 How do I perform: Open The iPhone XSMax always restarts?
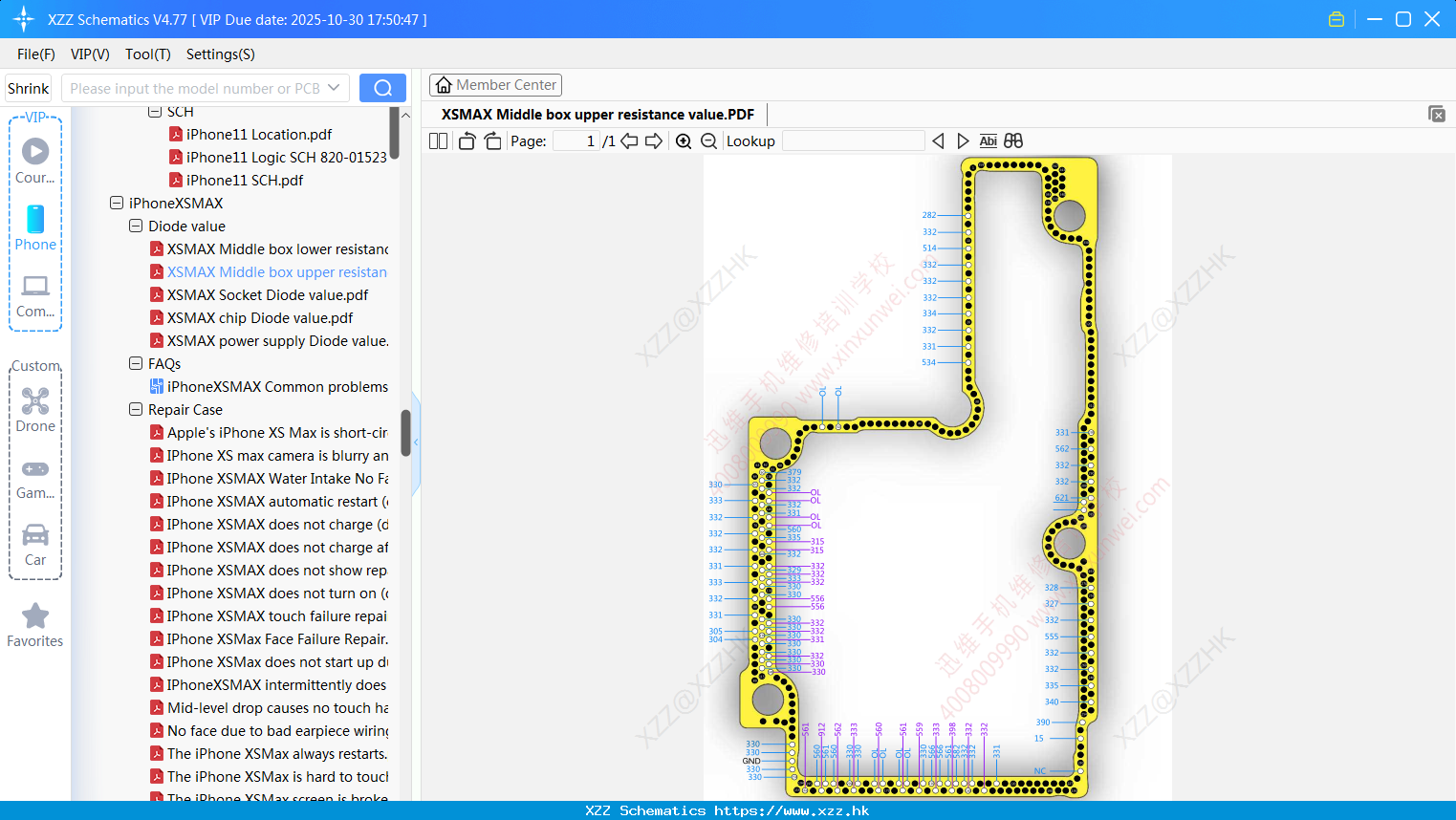pyautogui.click(x=270, y=754)
